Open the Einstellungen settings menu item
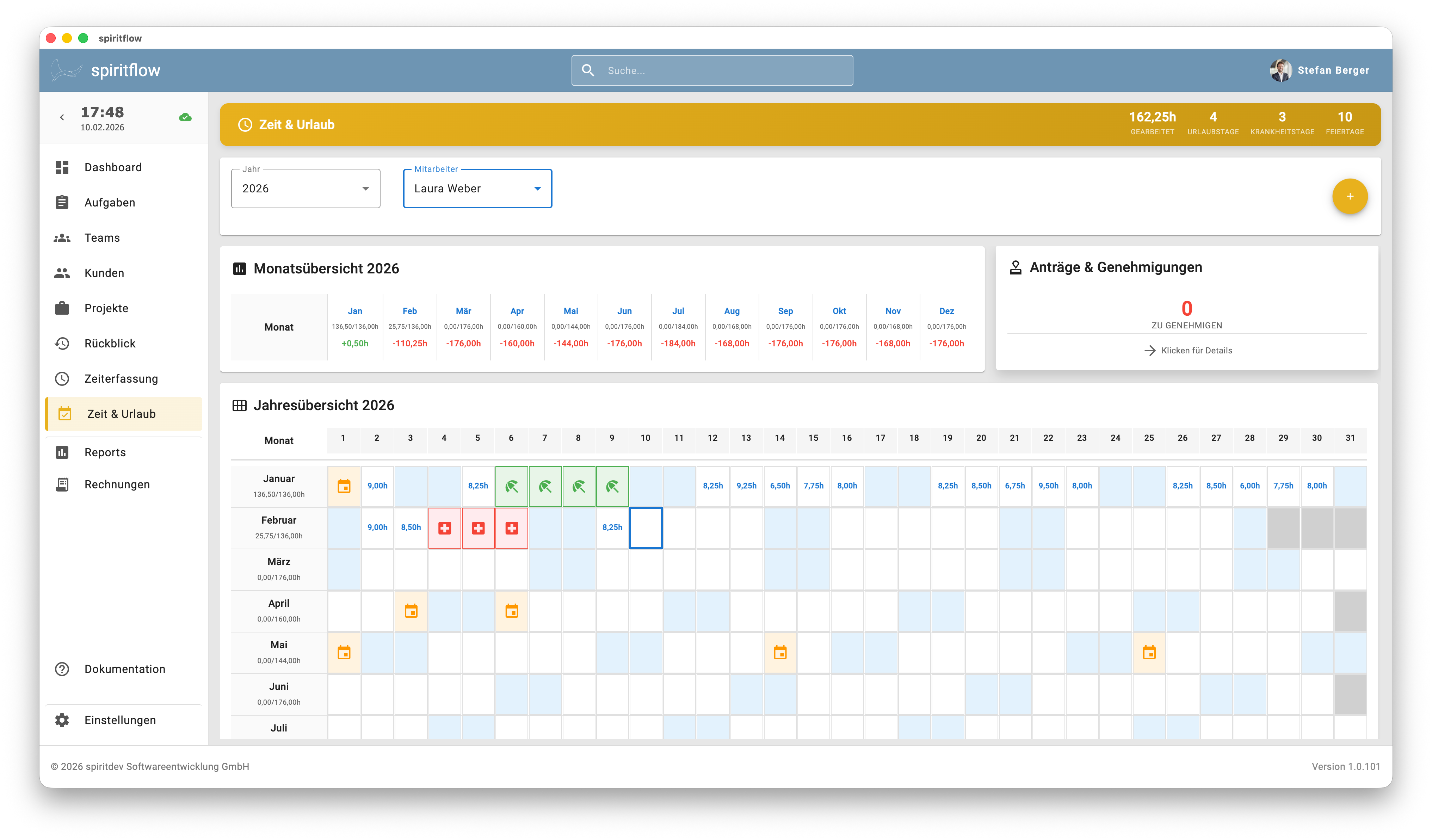The height and width of the screenshot is (840, 1432). click(120, 720)
